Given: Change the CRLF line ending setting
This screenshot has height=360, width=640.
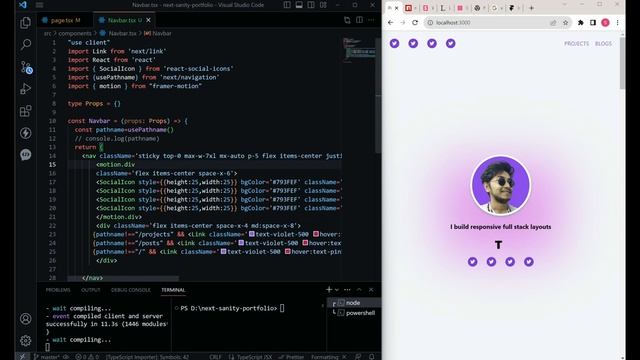Looking at the screenshot, I should point(215,357).
